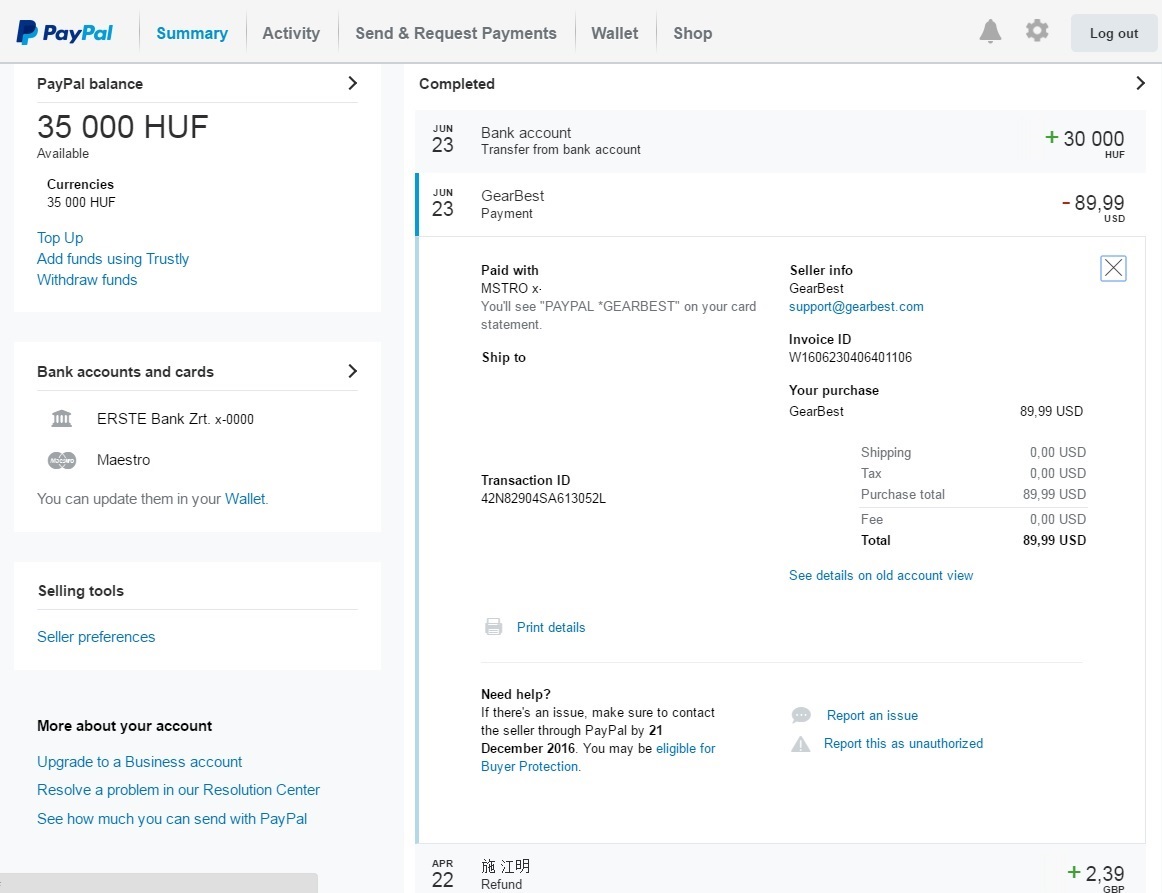This screenshot has height=893, width=1162.
Task: Select the GearBest Payment transaction row
Action: point(780,205)
